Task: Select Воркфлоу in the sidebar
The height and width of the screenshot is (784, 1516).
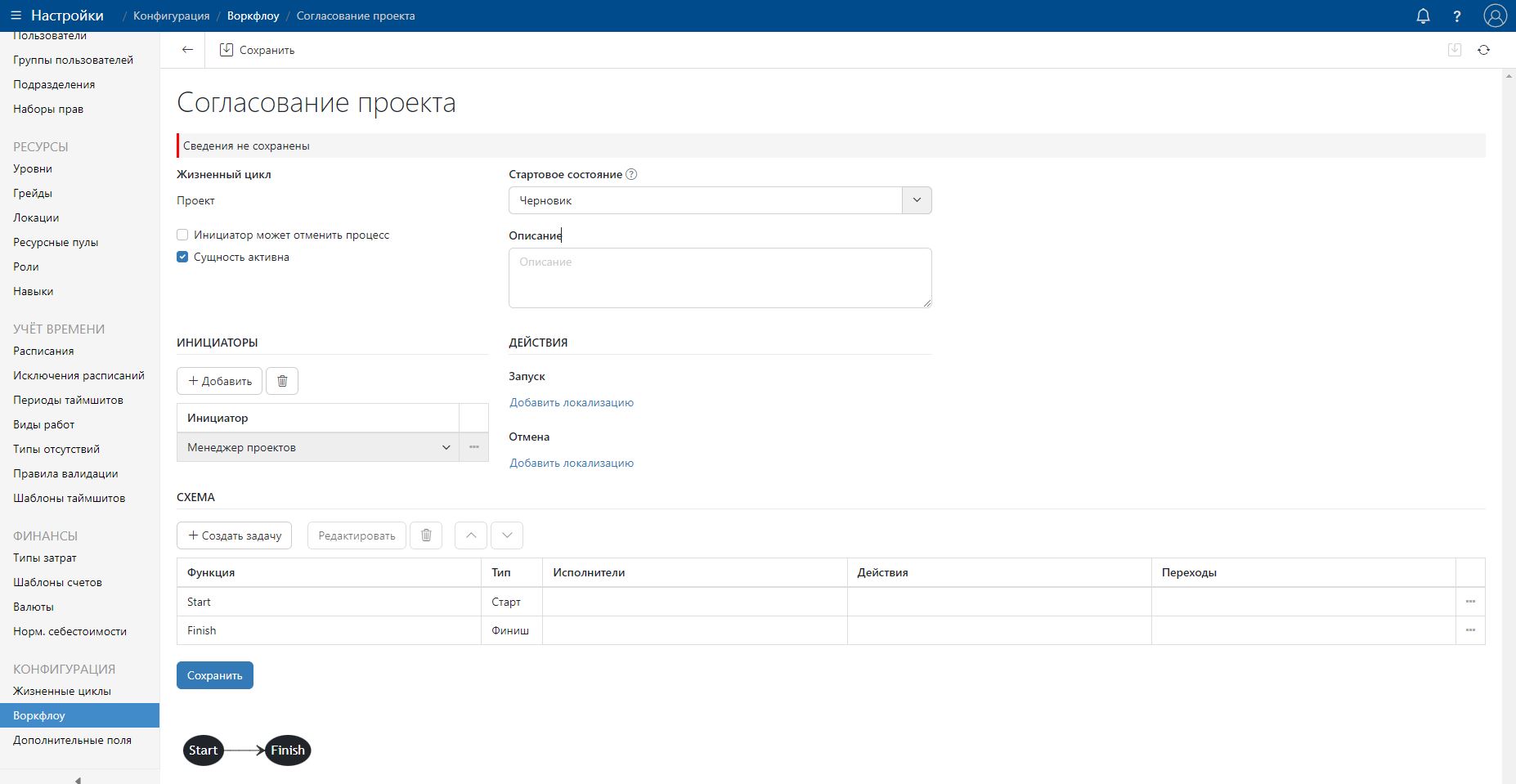Action: coord(79,715)
